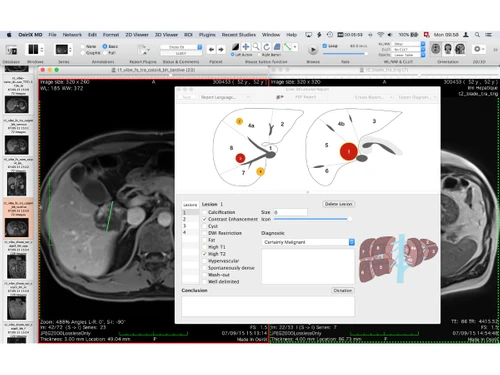Open Diagnostic Certainly Malignant dropdown
Screen dimensions: 500x375
[308, 242]
